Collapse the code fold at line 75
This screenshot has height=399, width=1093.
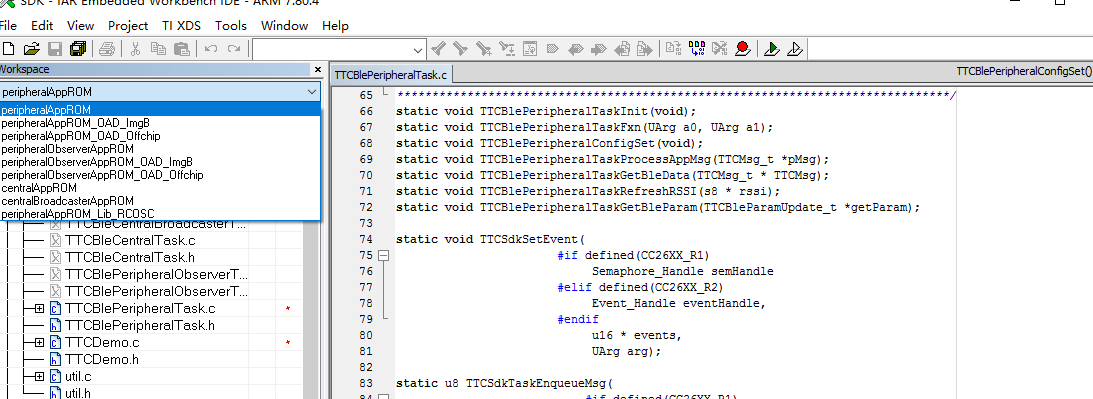click(383, 255)
